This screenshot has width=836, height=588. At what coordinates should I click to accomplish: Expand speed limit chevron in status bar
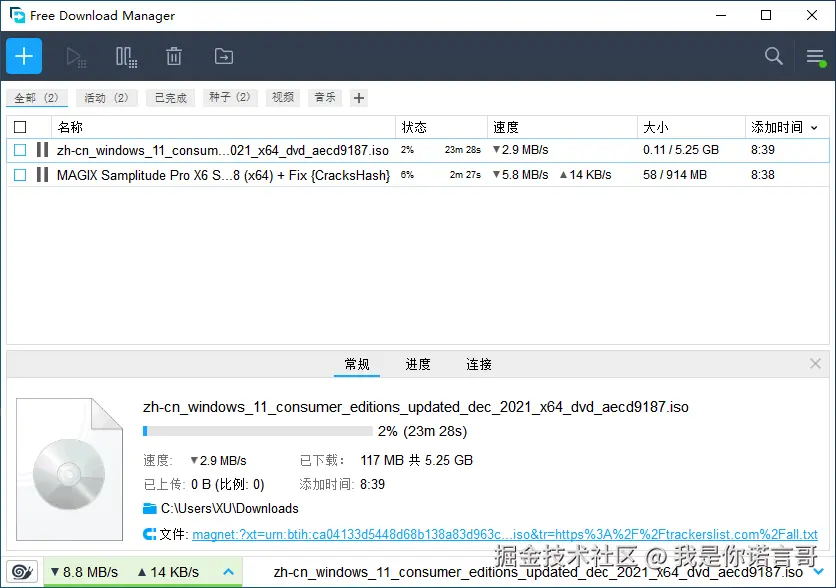pos(228,572)
